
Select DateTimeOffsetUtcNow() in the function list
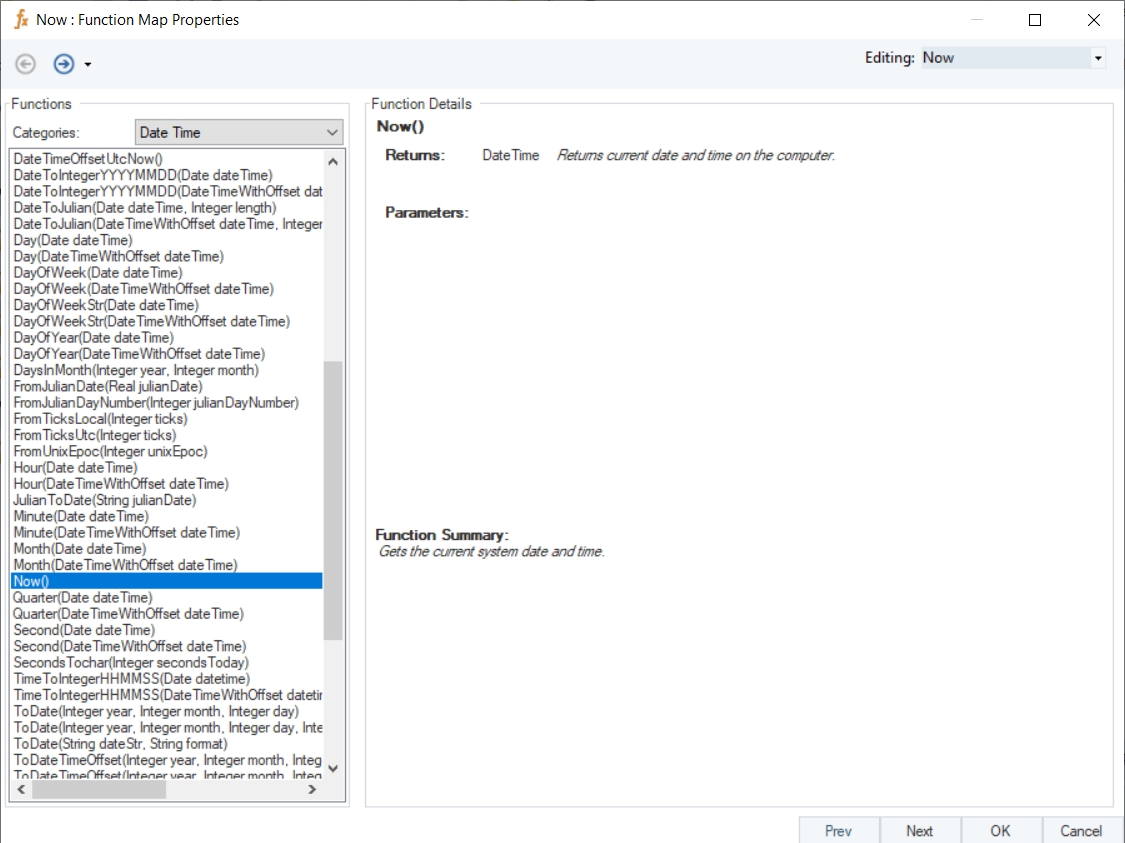point(88,159)
